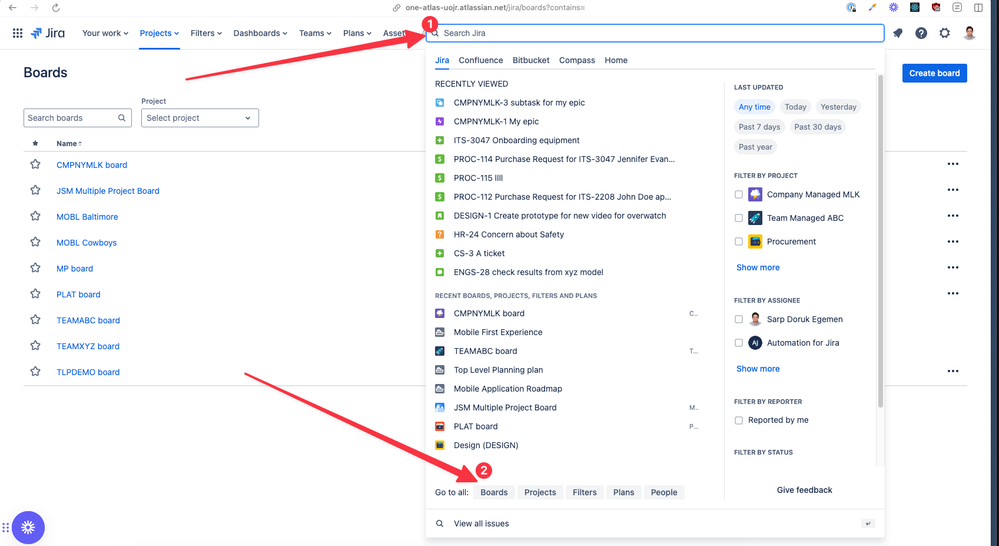Focus the Search Jira field
Image resolution: width=999 pixels, height=546 pixels.
(x=655, y=33)
